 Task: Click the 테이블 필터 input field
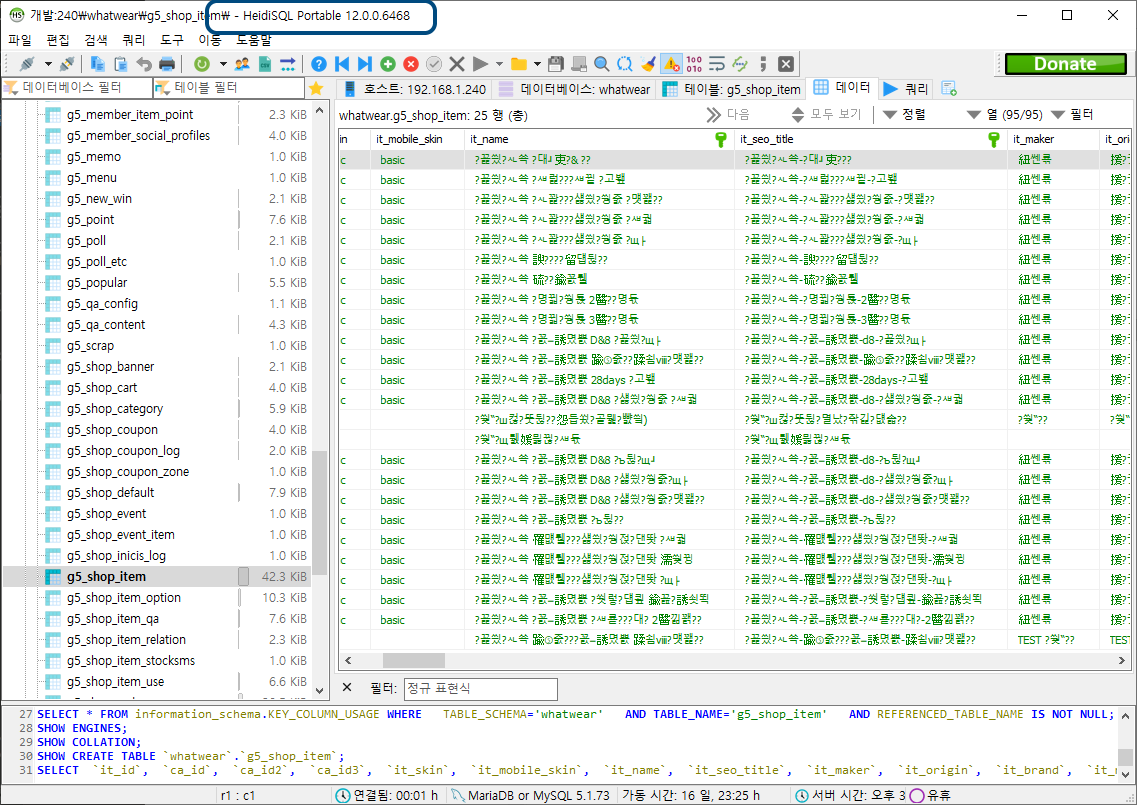pos(229,88)
